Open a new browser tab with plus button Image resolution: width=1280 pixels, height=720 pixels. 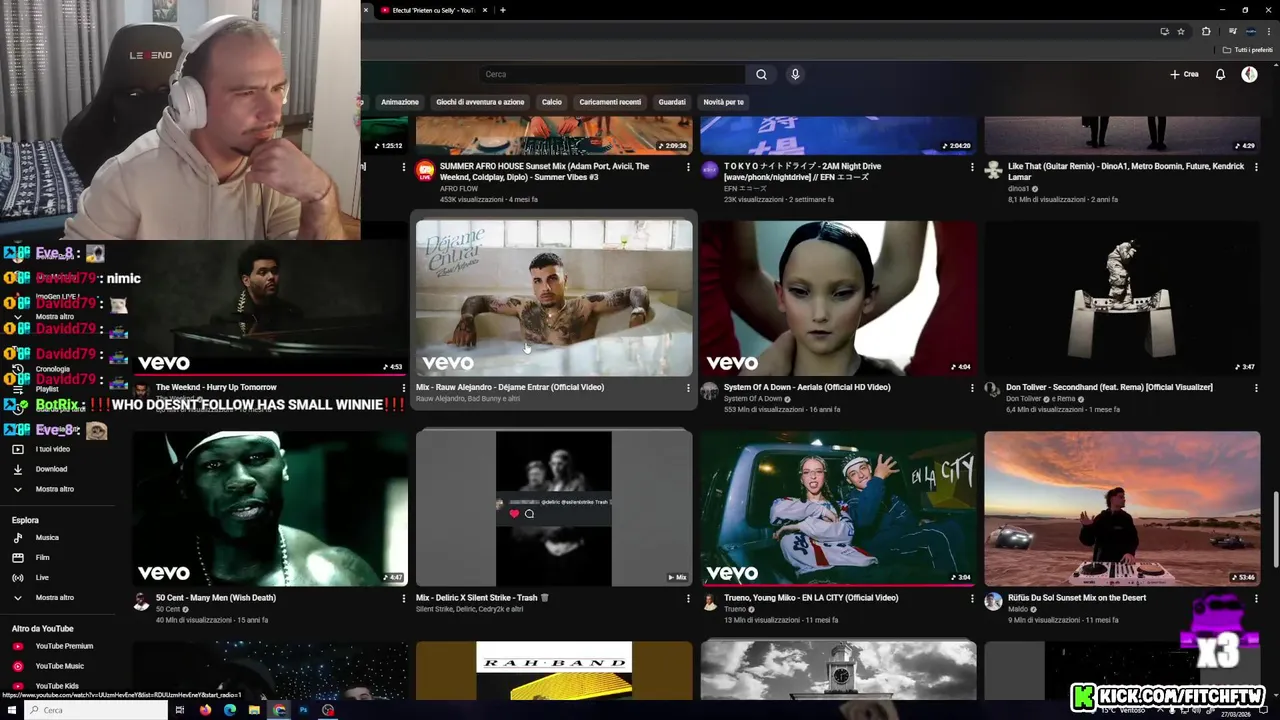click(502, 10)
